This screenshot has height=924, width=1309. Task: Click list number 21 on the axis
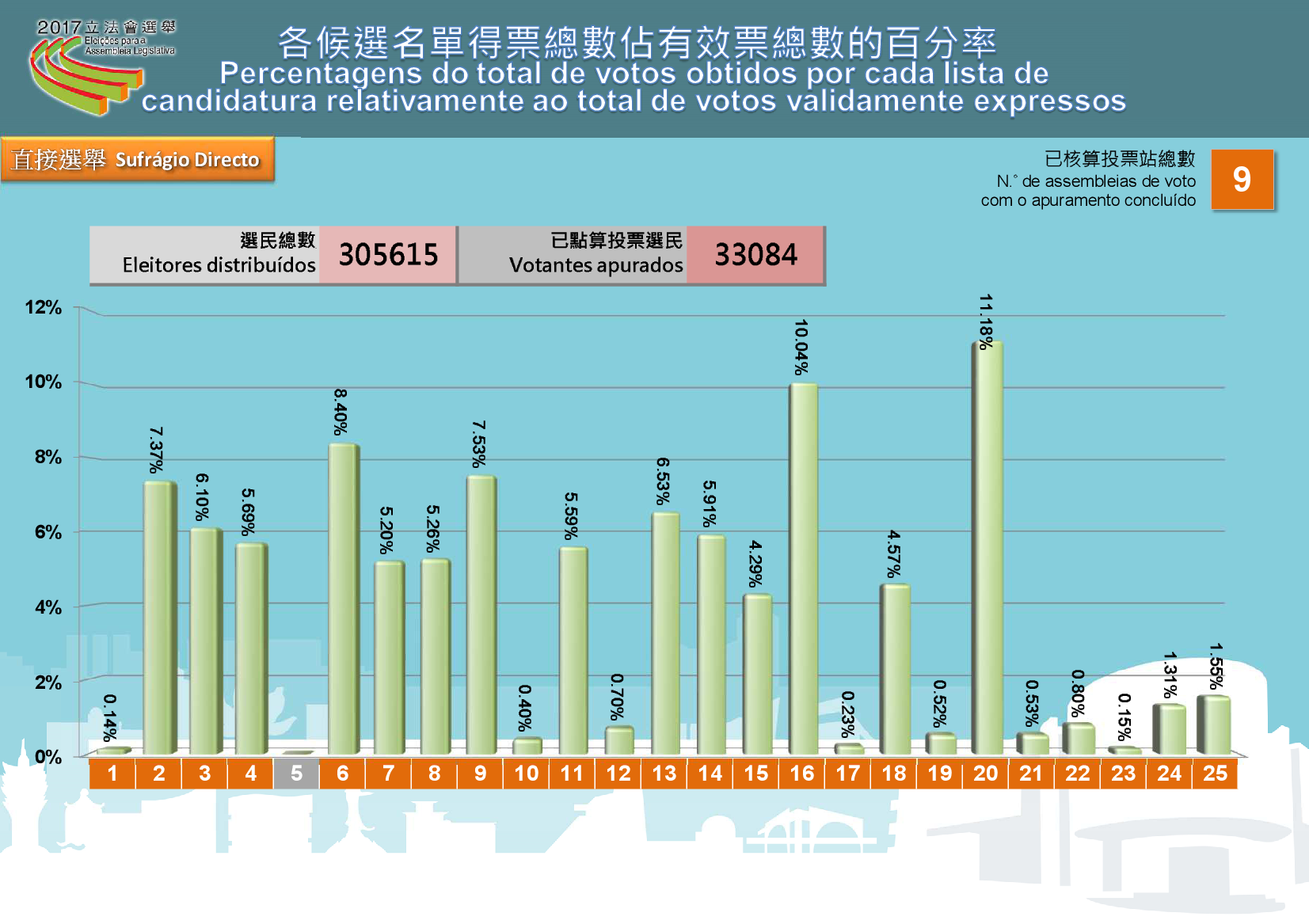1031,774
